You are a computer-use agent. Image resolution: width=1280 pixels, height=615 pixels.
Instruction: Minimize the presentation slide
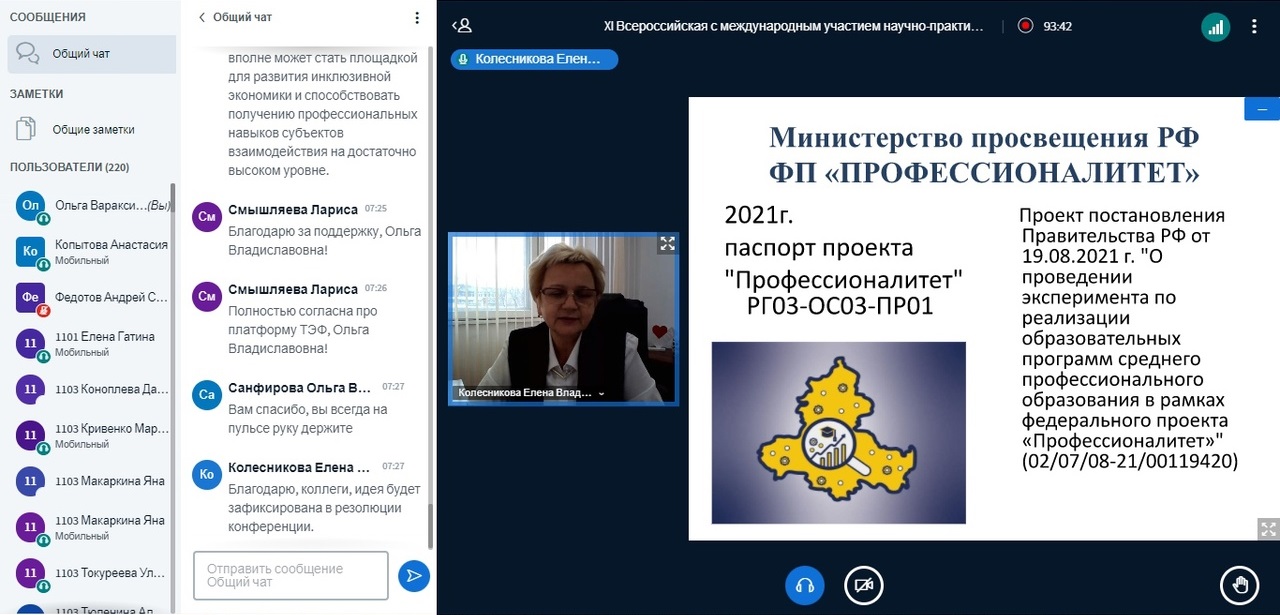(x=1261, y=108)
